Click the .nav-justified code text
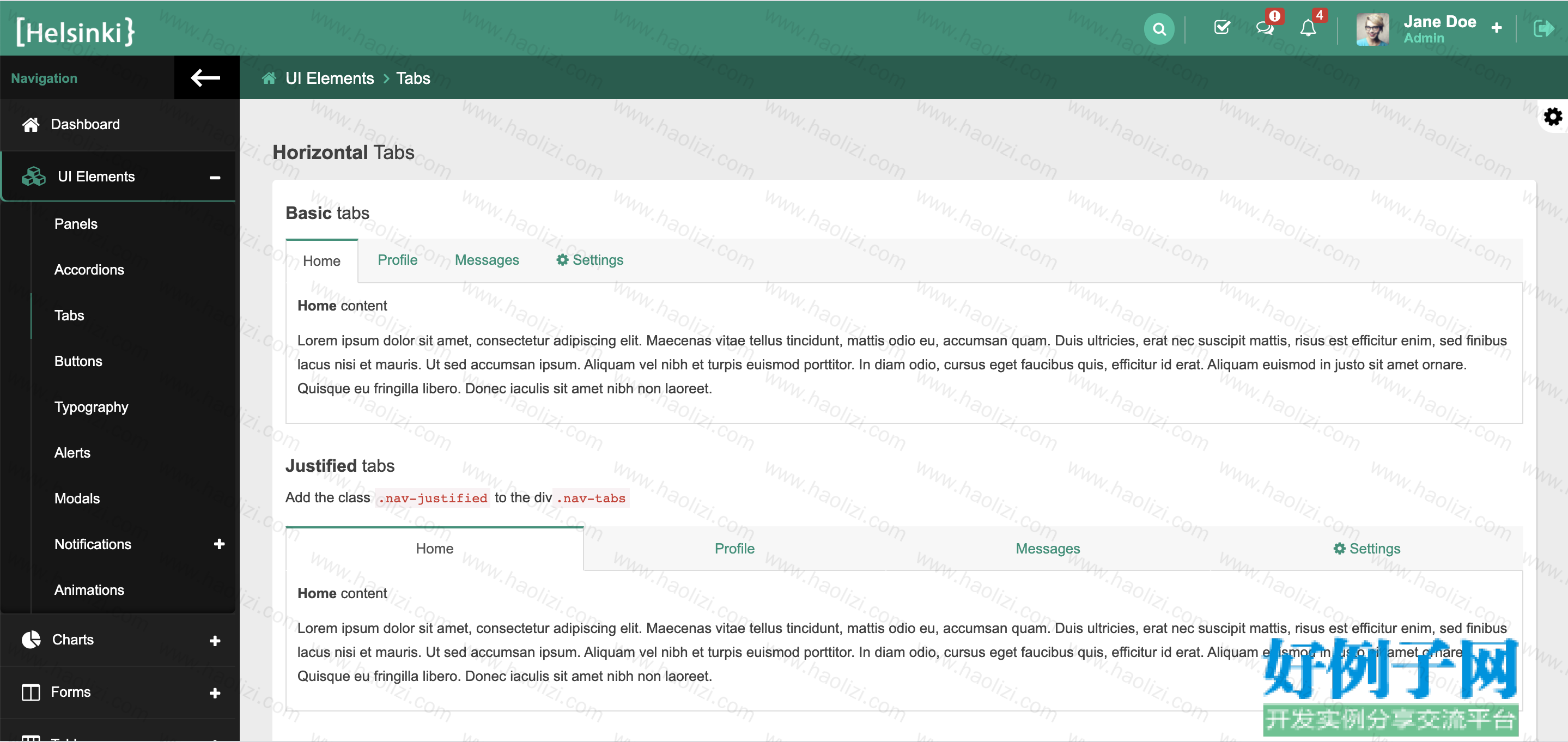1568x742 pixels. point(432,498)
